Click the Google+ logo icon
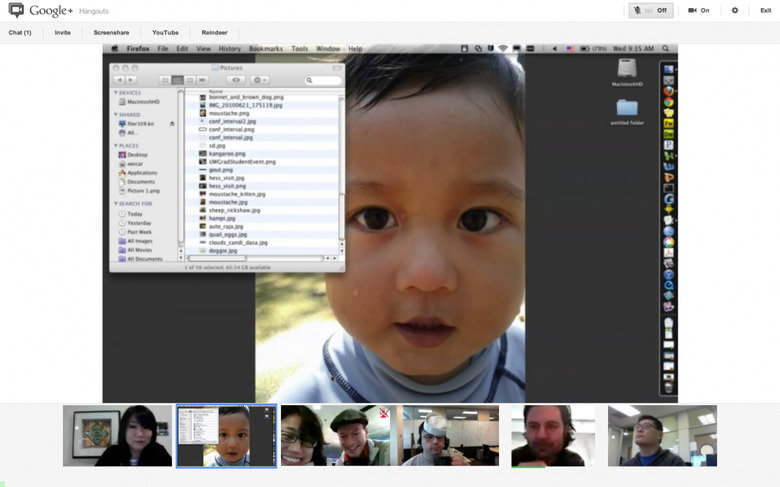 [x=16, y=11]
